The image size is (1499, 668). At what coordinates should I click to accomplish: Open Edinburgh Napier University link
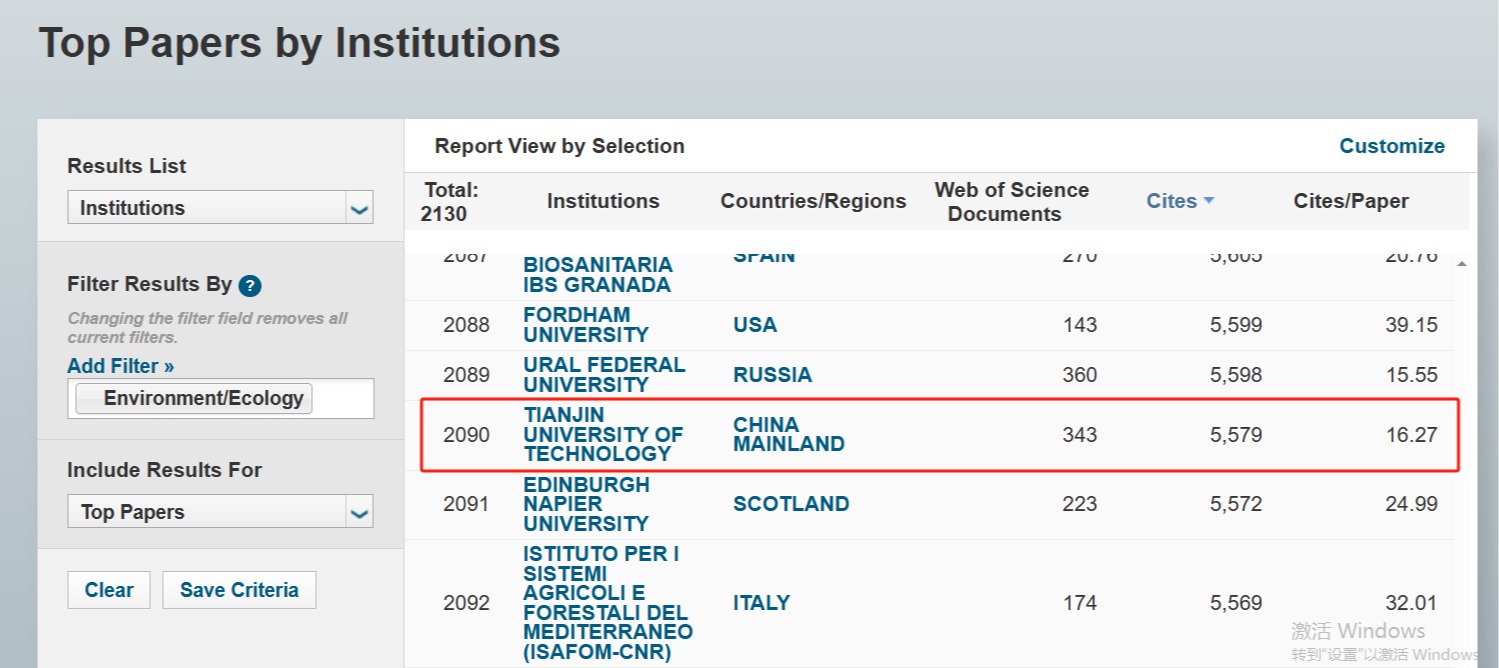click(586, 504)
